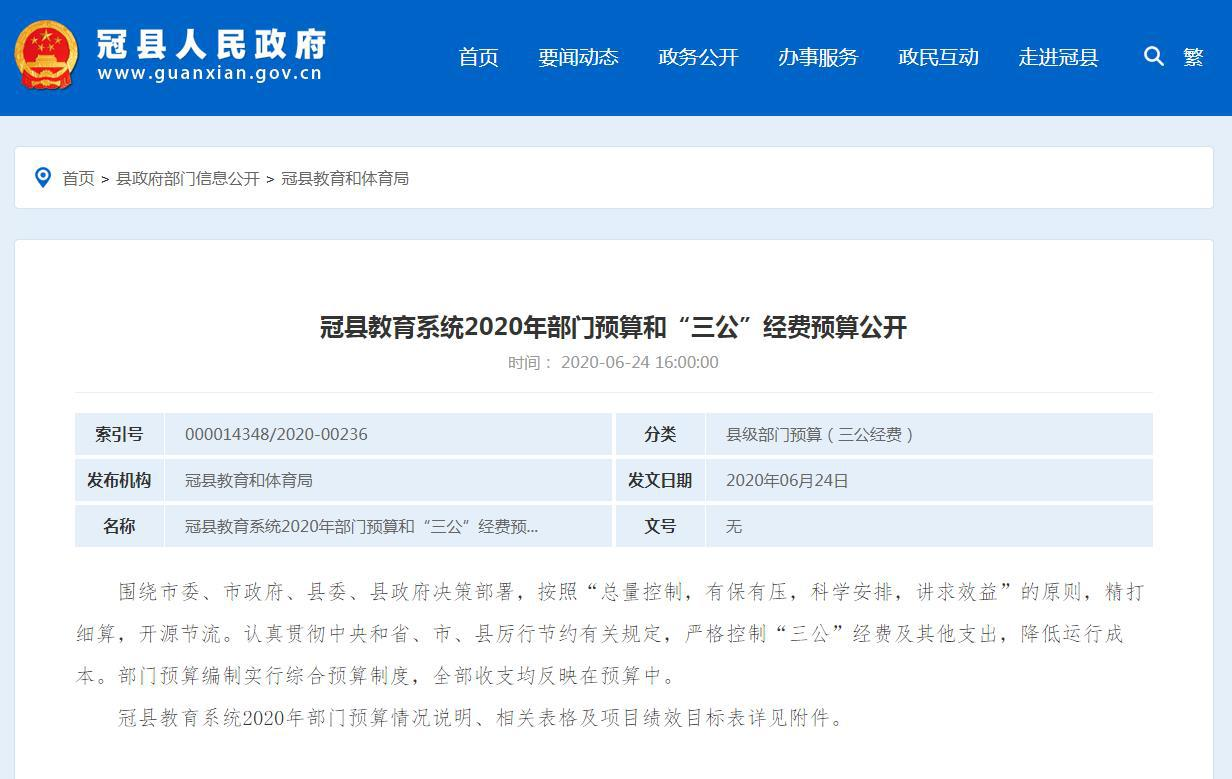Image resolution: width=1232 pixels, height=779 pixels.
Task: Open the search magnifier icon
Action: 1154,57
